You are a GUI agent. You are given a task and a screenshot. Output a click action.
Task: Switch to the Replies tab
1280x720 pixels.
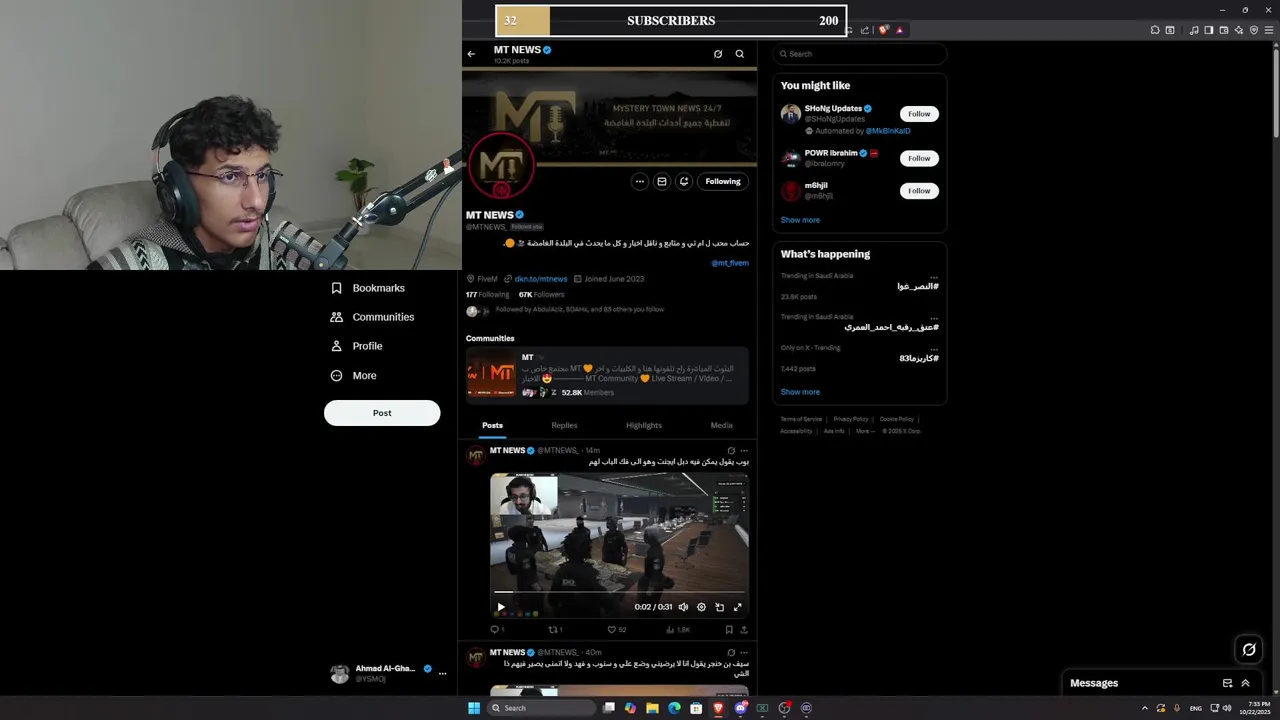(x=564, y=425)
